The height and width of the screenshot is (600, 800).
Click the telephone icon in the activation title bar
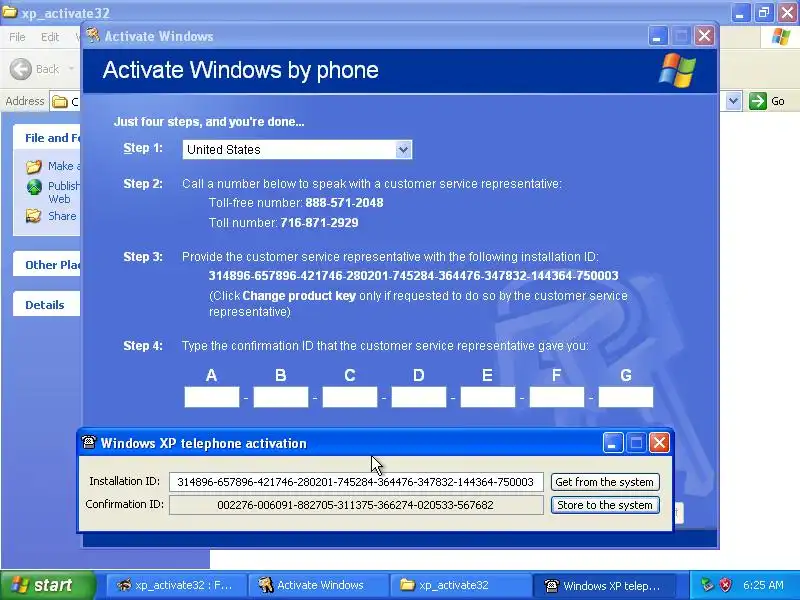(89, 442)
